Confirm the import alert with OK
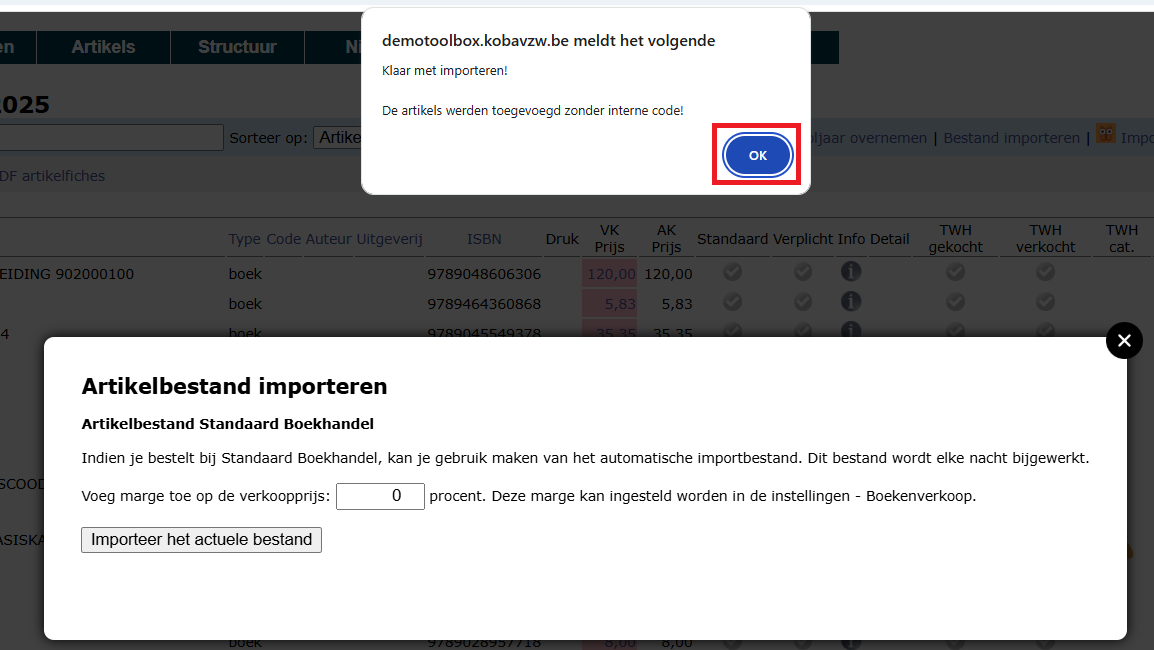 point(757,155)
